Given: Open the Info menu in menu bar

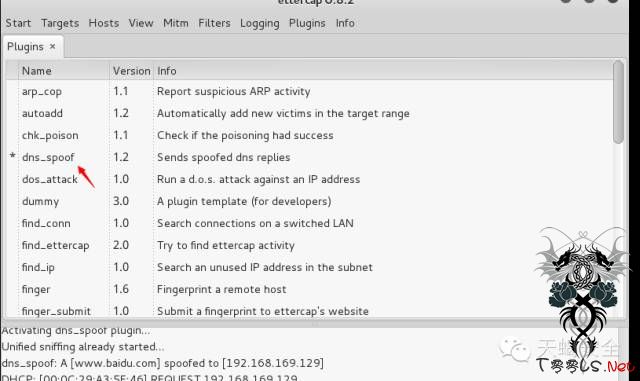Looking at the screenshot, I should [345, 23].
